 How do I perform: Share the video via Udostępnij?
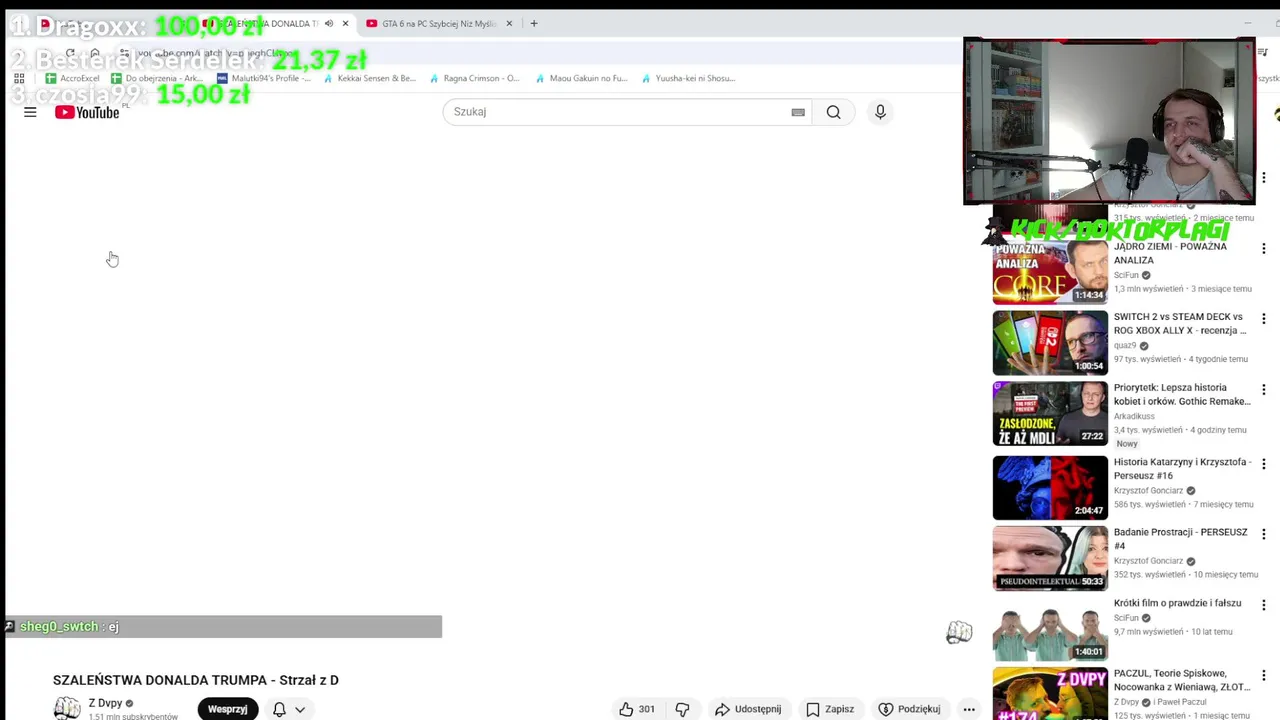pos(748,709)
